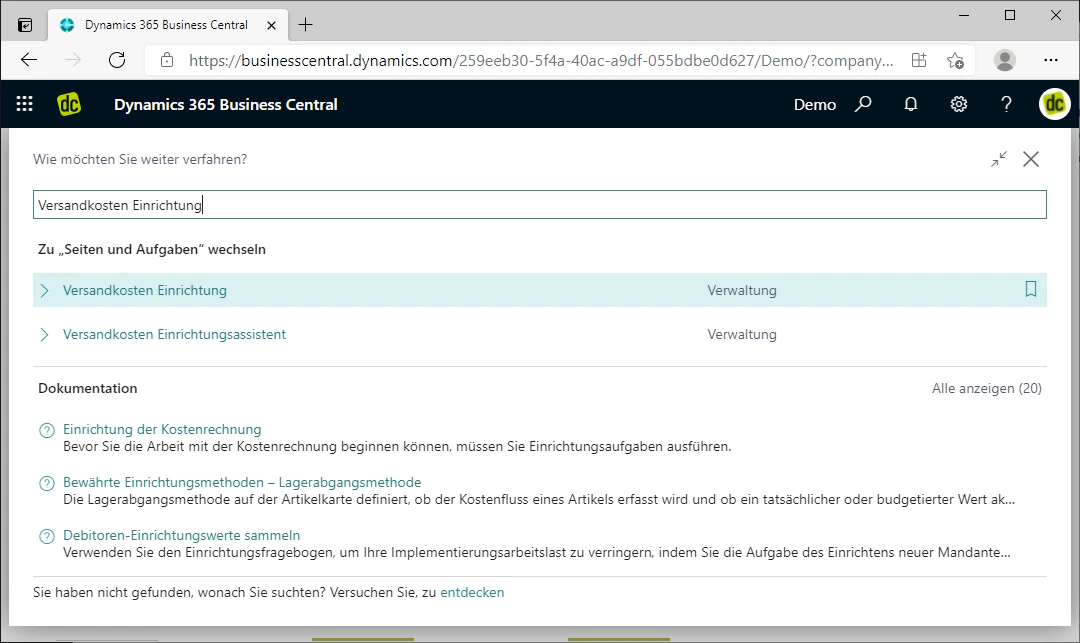View site information lock icon
The width and height of the screenshot is (1080, 643).
click(167, 61)
